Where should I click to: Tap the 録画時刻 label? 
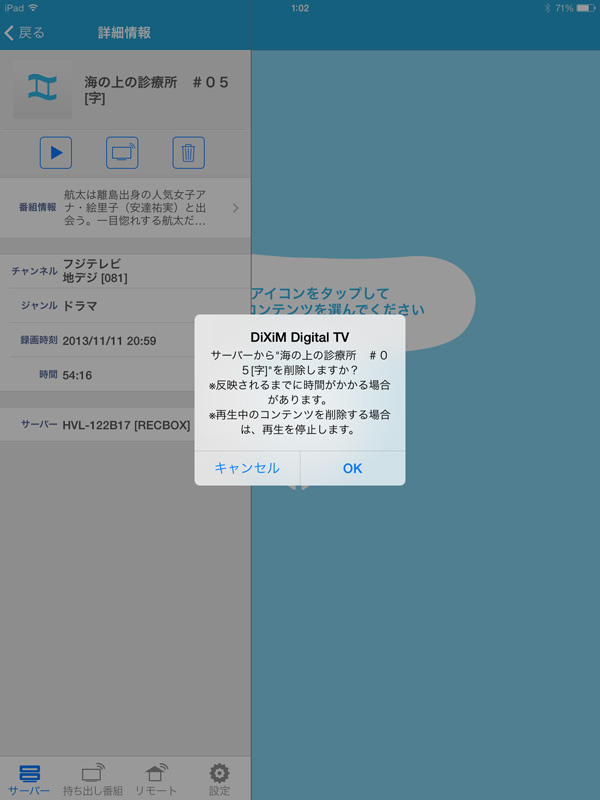39,340
